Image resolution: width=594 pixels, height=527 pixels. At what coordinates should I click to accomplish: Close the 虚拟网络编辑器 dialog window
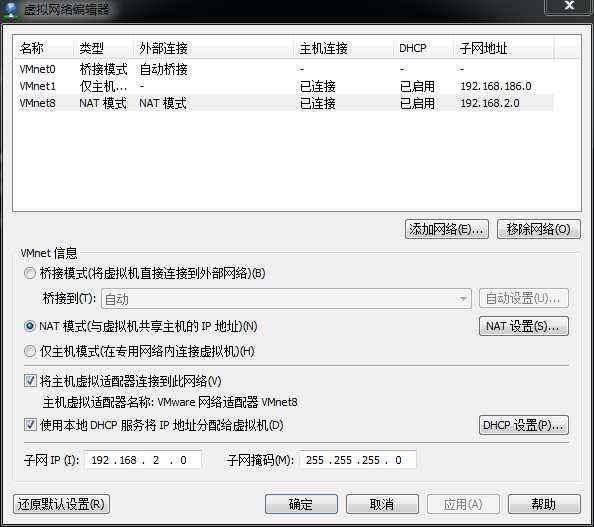569,6
